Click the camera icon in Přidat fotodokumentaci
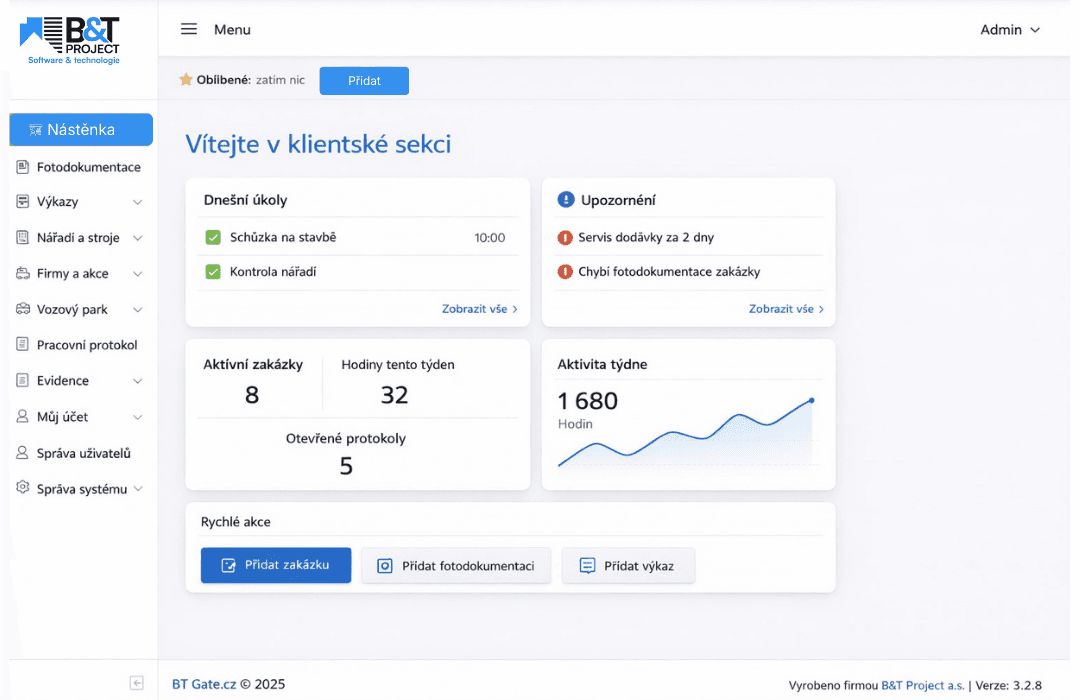This screenshot has width=1080, height=700. (x=383, y=565)
